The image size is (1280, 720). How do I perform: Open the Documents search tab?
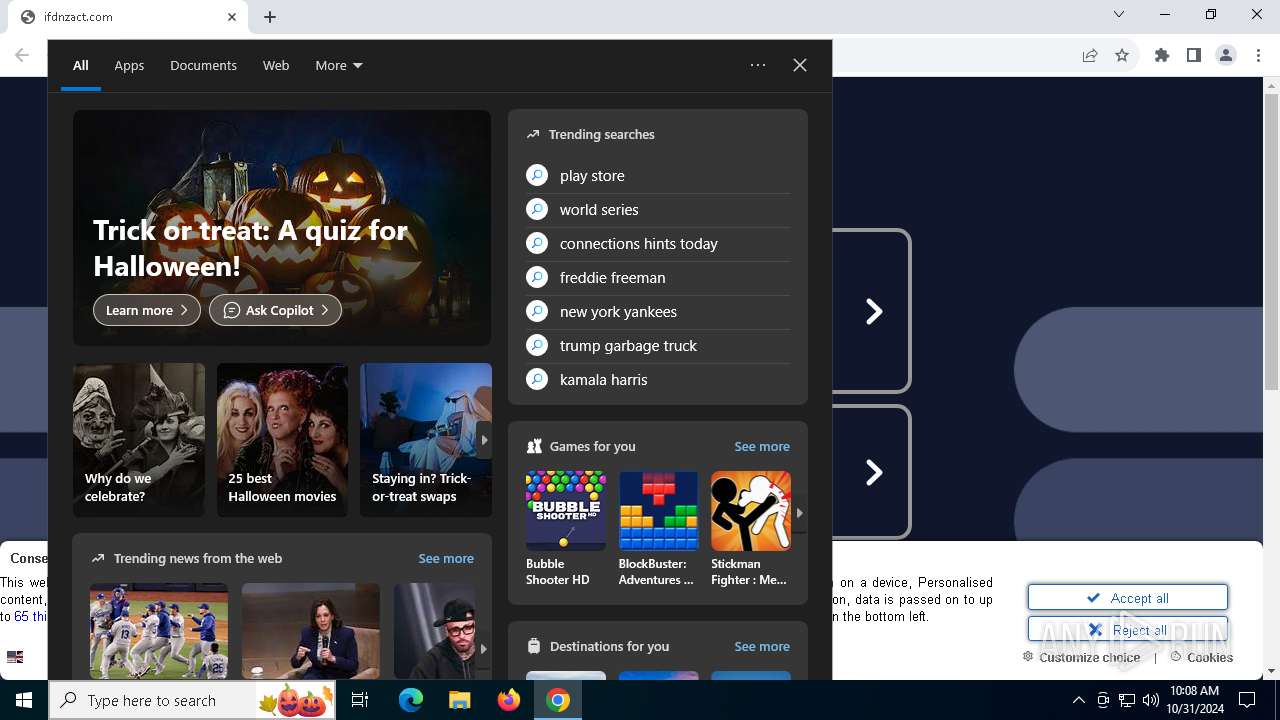pyautogui.click(x=203, y=65)
